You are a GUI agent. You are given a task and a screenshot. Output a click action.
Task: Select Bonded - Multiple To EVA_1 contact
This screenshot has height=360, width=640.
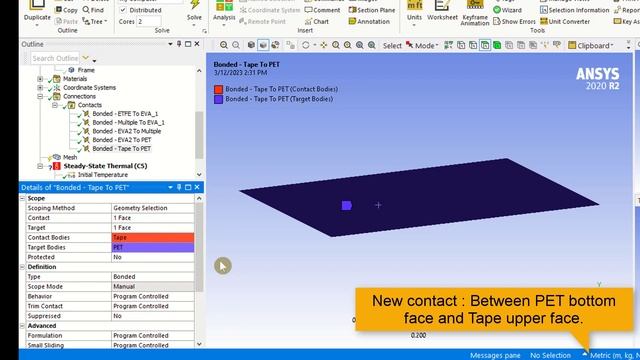coord(128,122)
